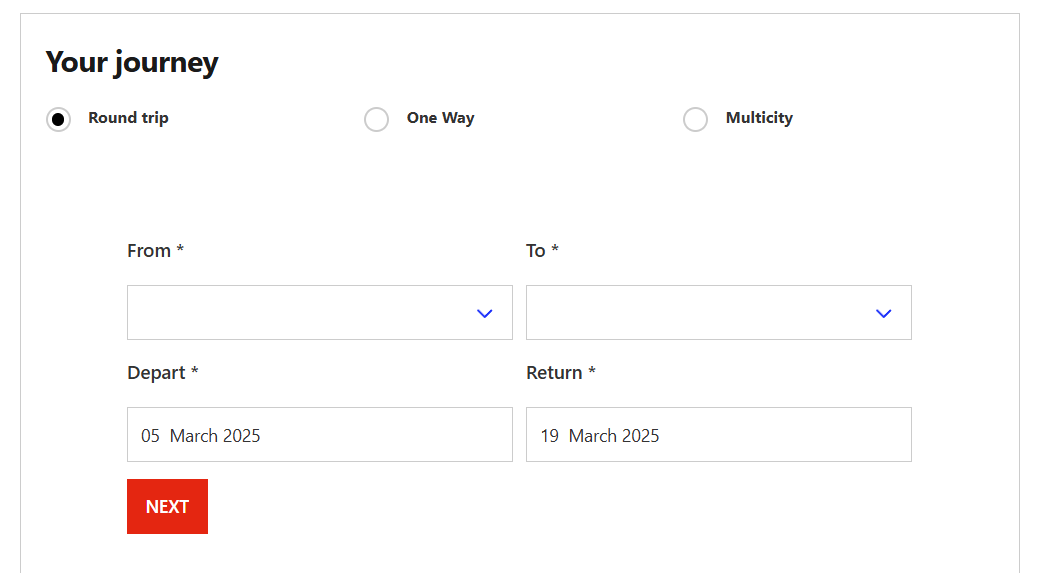
Task: Click the Depart date field showing 05 March 2025
Action: click(320, 435)
